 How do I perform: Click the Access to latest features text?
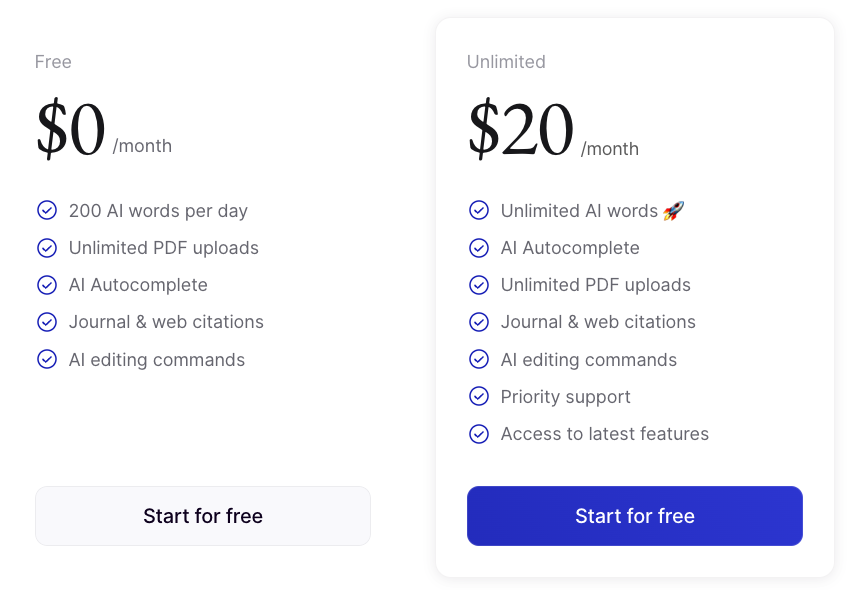(604, 434)
